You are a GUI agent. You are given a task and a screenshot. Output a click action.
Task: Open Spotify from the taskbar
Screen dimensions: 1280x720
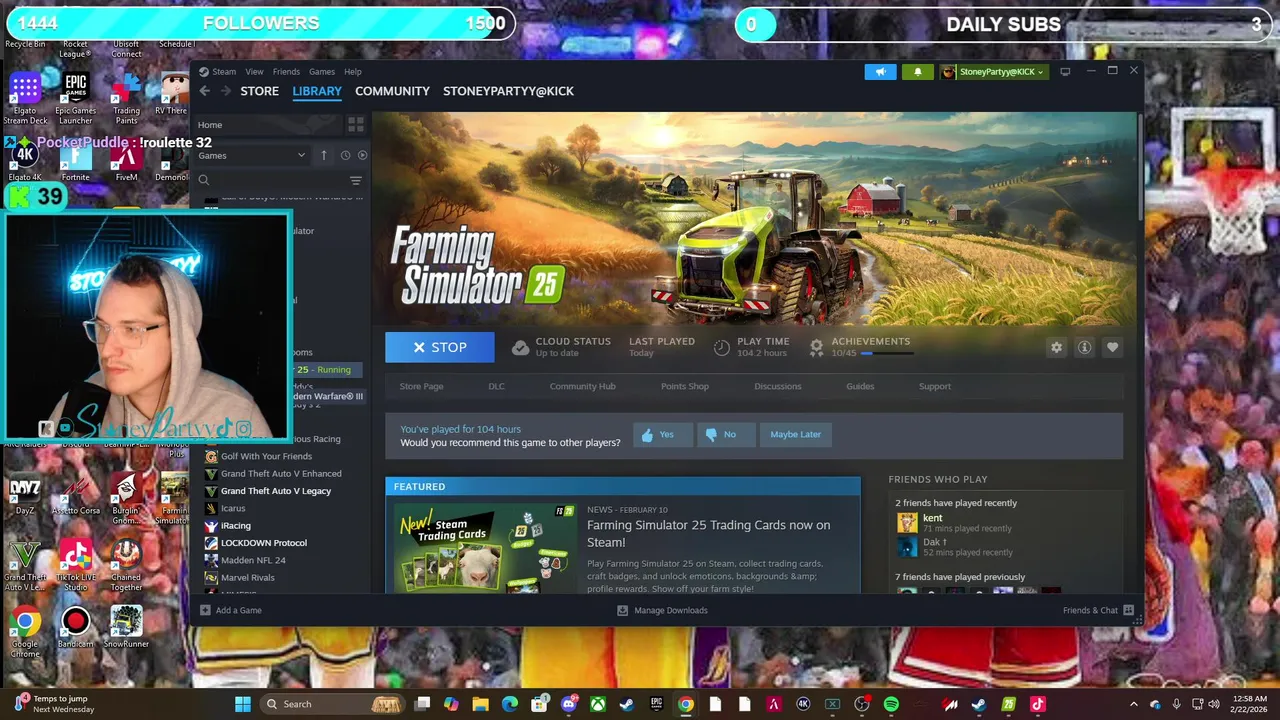891,704
